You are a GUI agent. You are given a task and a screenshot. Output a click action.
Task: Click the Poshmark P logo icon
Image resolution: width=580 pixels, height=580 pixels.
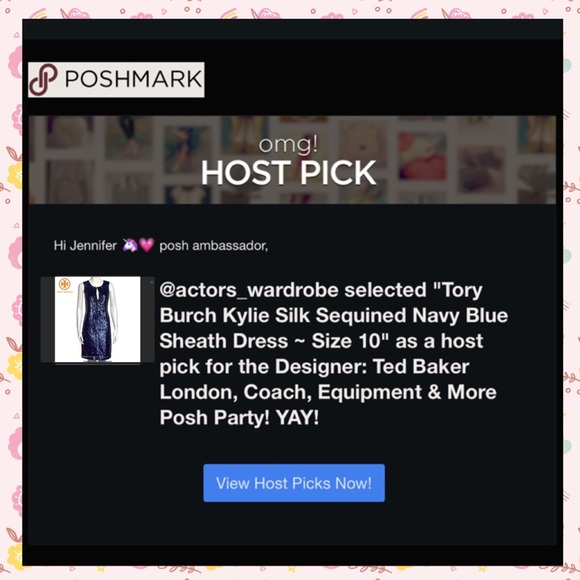click(43, 80)
